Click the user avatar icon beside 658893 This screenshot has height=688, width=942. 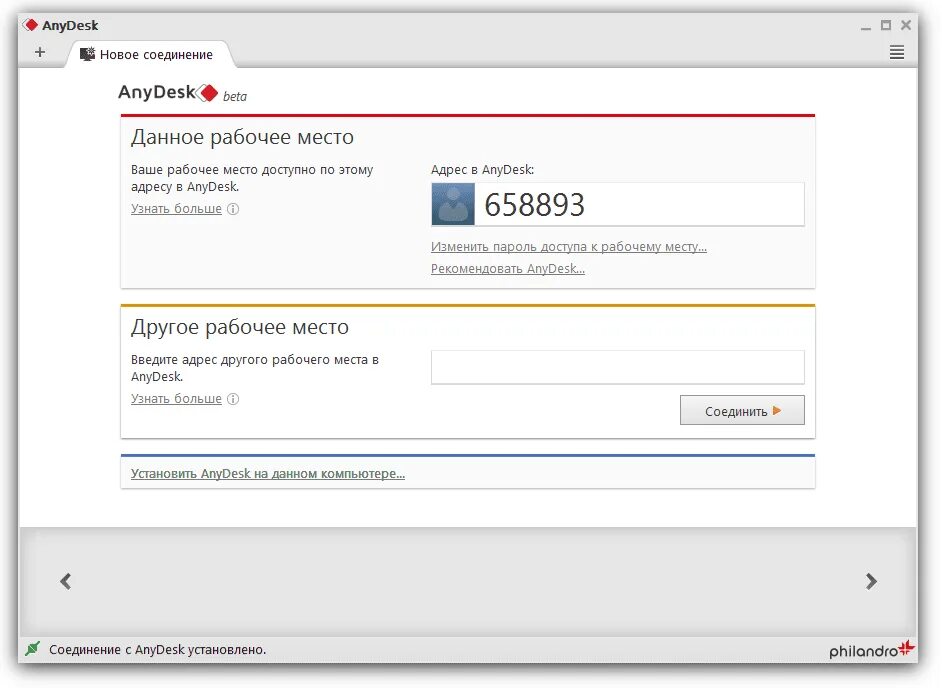452,204
